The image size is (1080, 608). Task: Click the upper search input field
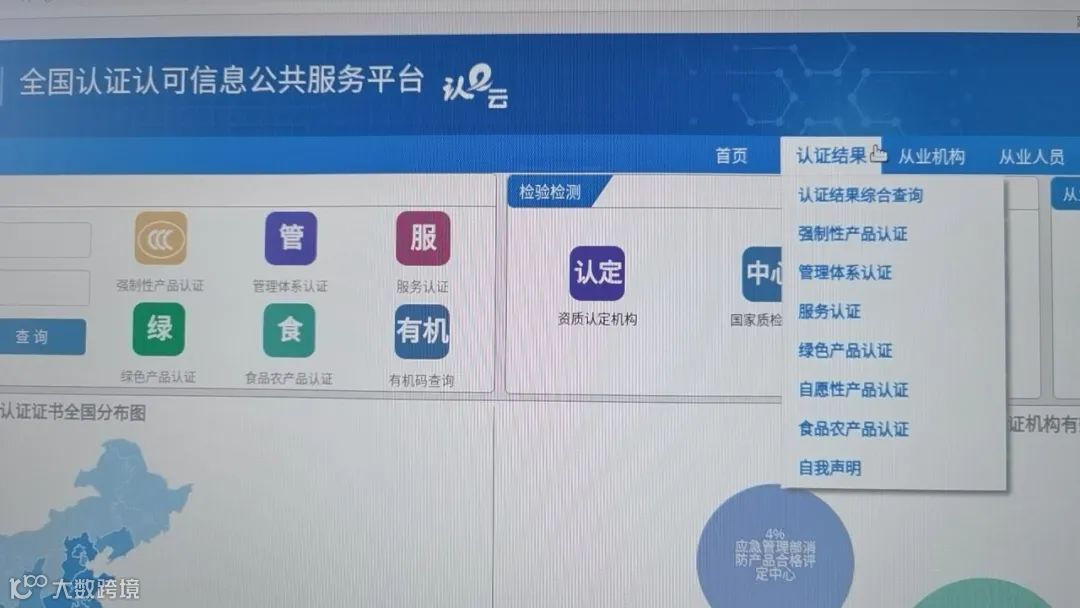pyautogui.click(x=44, y=240)
